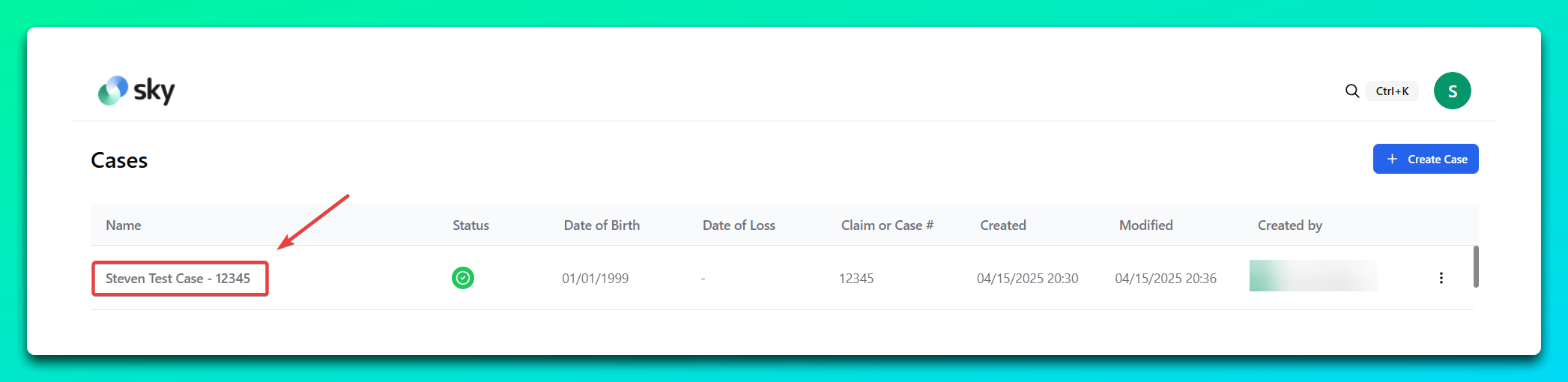Open search with the magnifier icon

point(1351,91)
